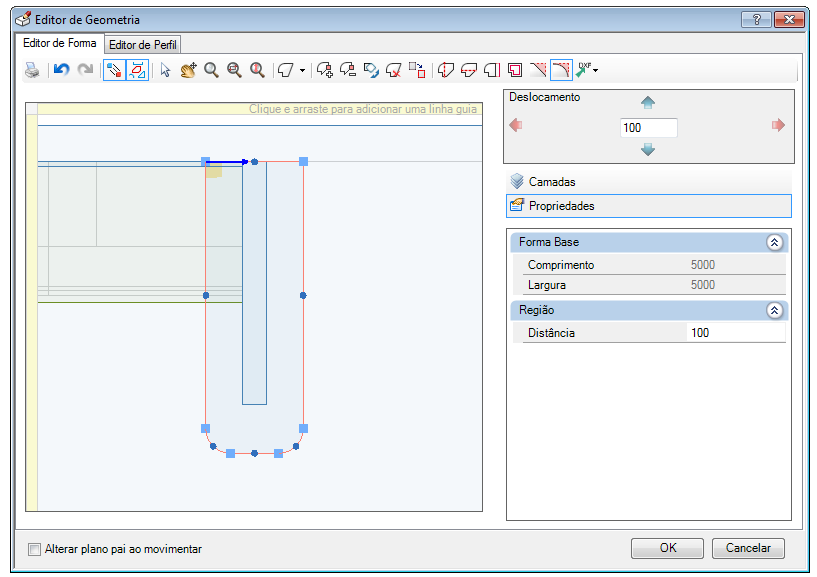The width and height of the screenshot is (817, 577).
Task: Open the shape tool dropdown arrow
Action: [x=302, y=70]
